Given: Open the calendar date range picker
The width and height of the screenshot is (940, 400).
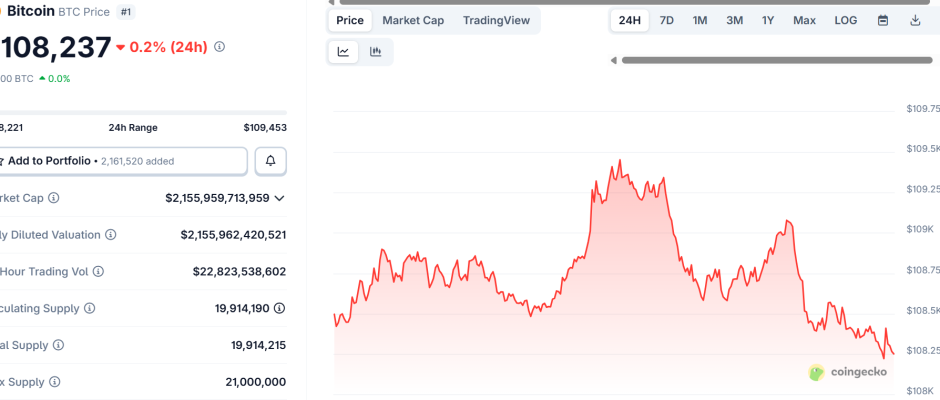Looking at the screenshot, I should [x=883, y=20].
